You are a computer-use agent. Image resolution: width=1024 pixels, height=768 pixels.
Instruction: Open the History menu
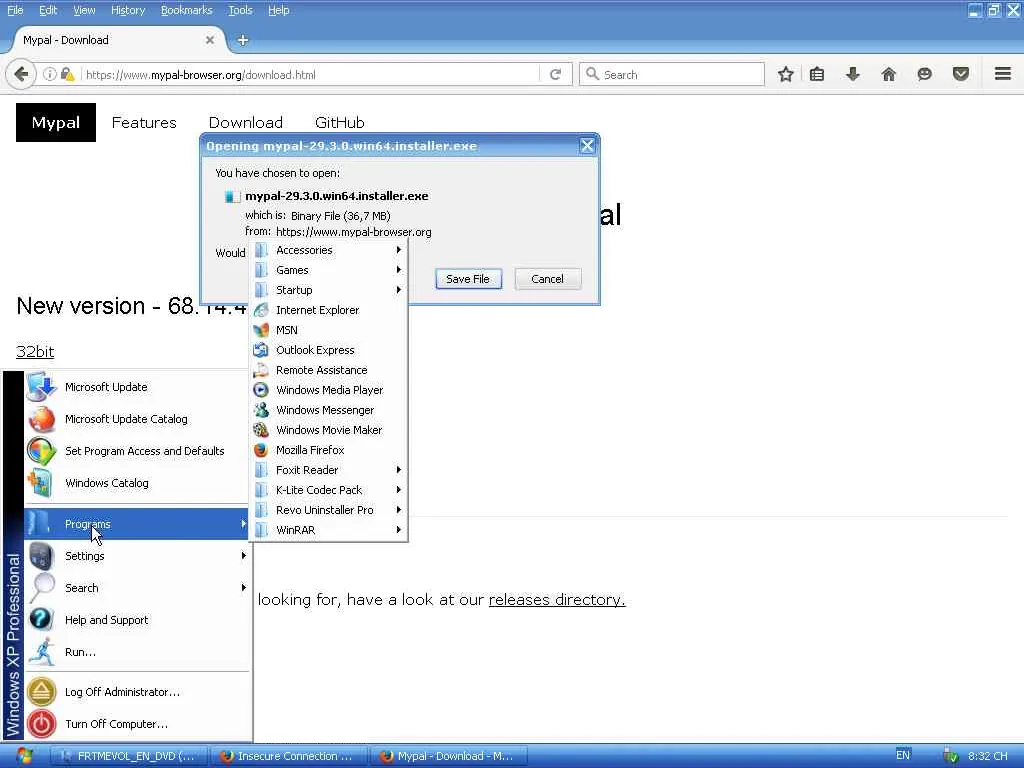128,10
